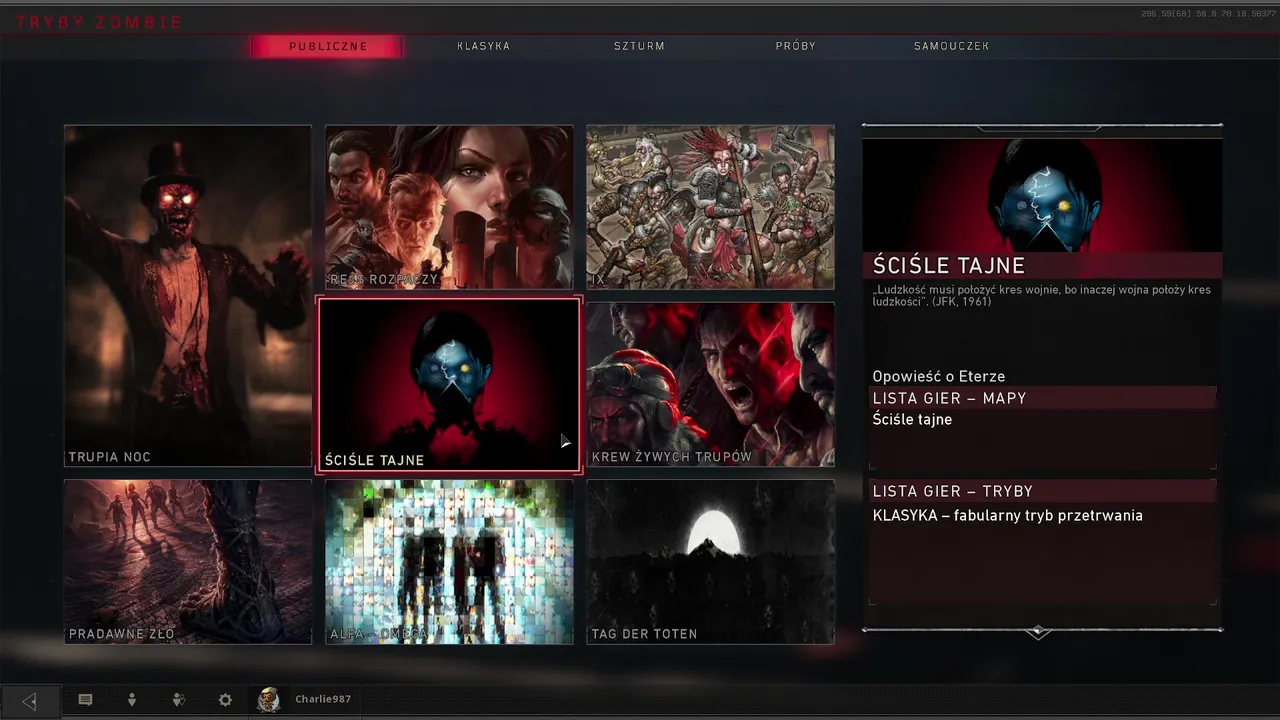Open the Samouczek tab
This screenshot has width=1280, height=720.
[952, 46]
